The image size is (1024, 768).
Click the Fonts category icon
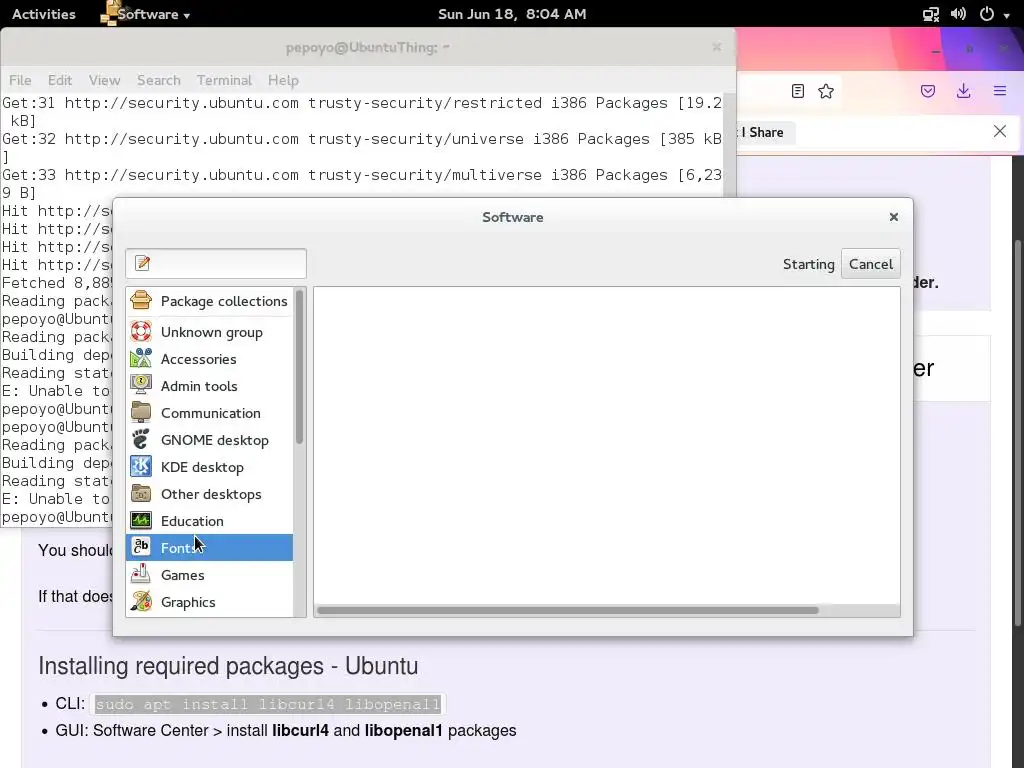tap(140, 547)
